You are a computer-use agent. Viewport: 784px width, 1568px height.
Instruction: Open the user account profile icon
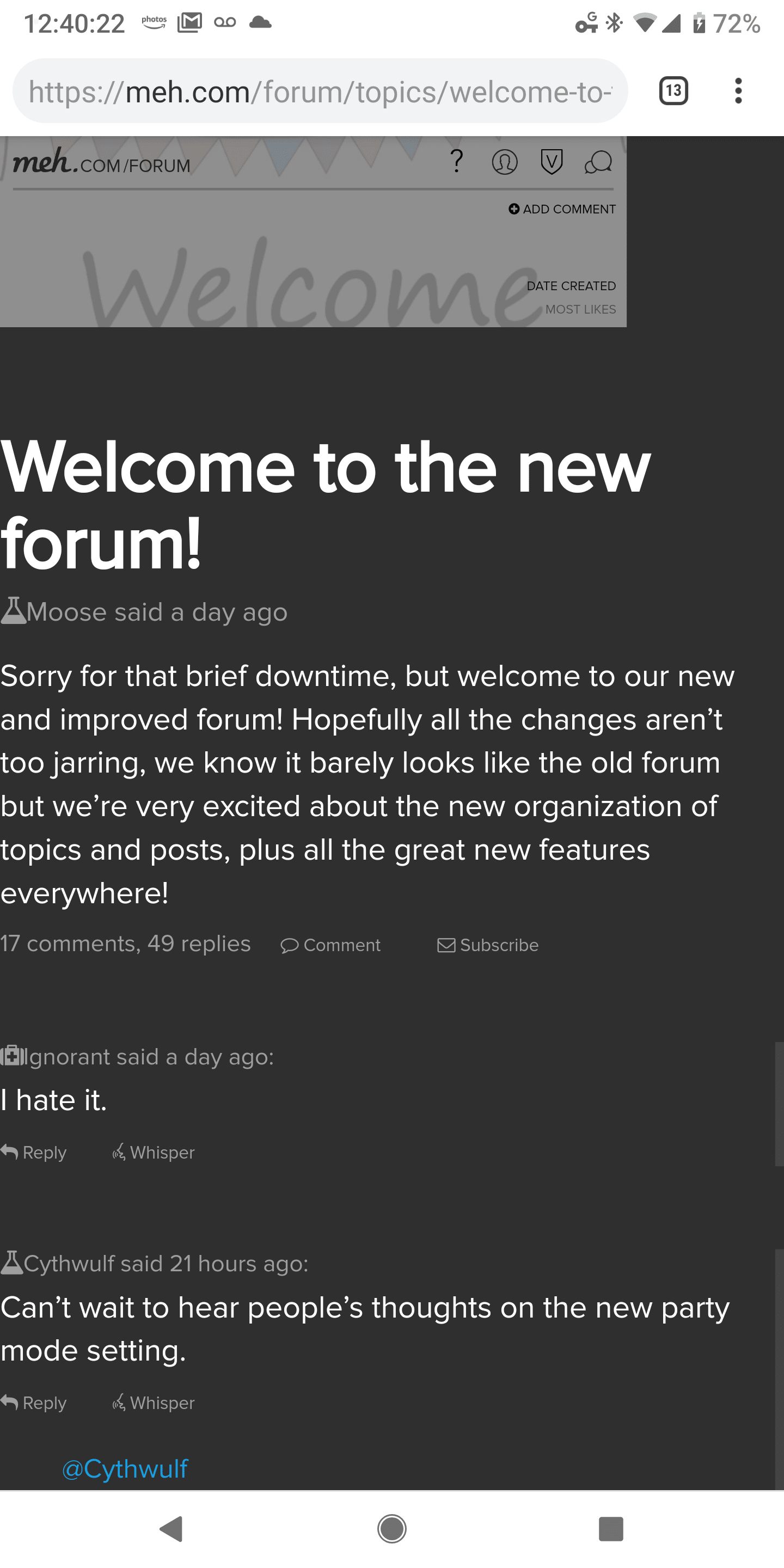point(505,163)
